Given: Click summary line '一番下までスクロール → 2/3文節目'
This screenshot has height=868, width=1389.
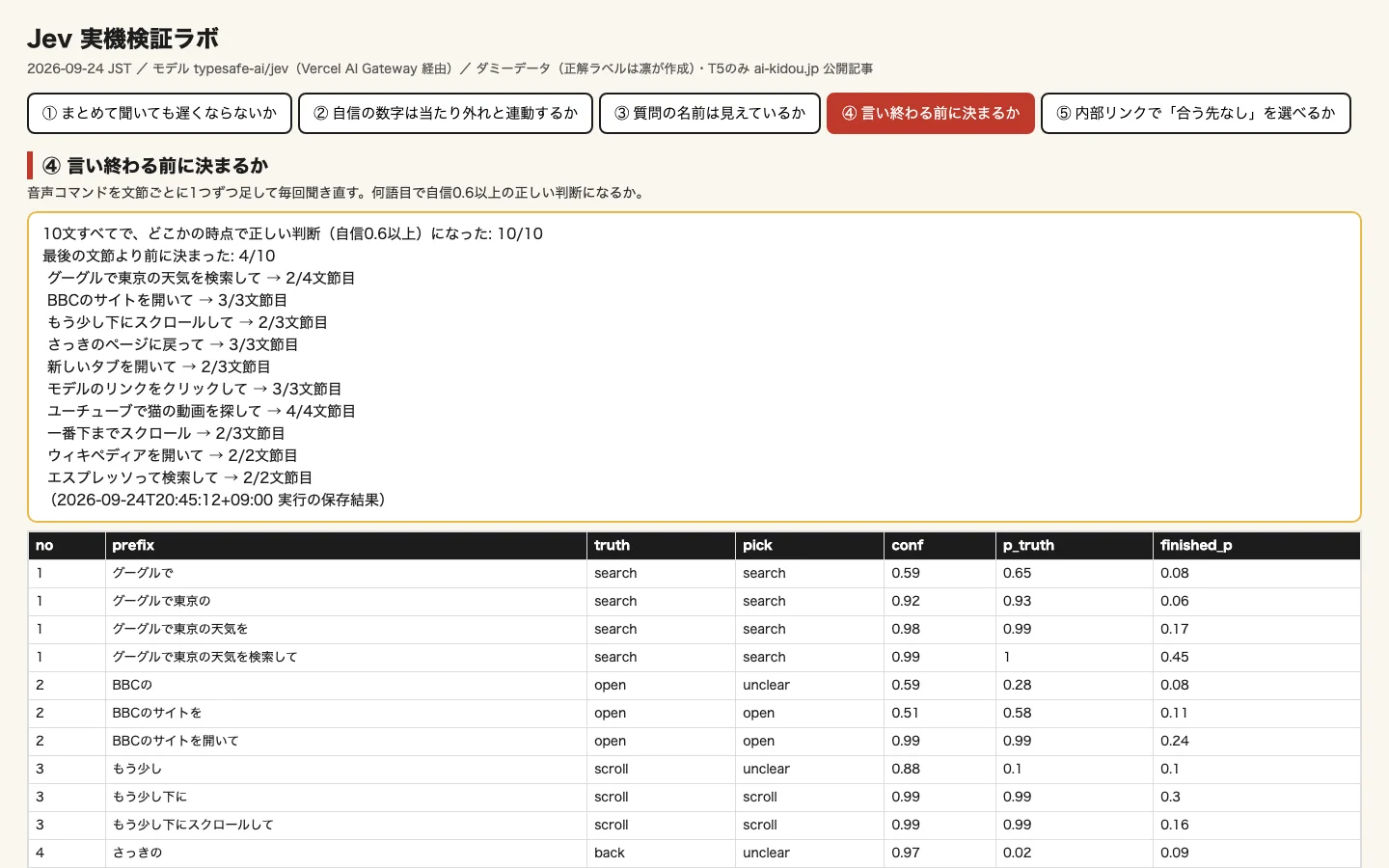Looking at the screenshot, I should [x=166, y=433].
